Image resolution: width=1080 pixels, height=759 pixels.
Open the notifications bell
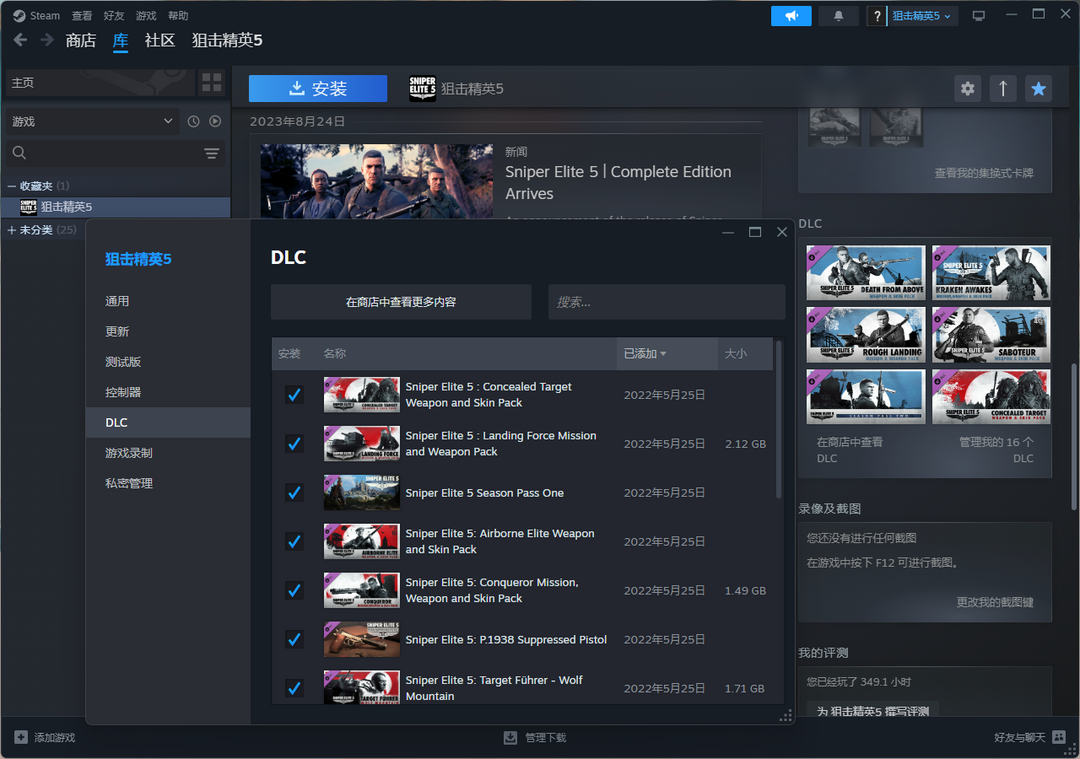(x=838, y=16)
